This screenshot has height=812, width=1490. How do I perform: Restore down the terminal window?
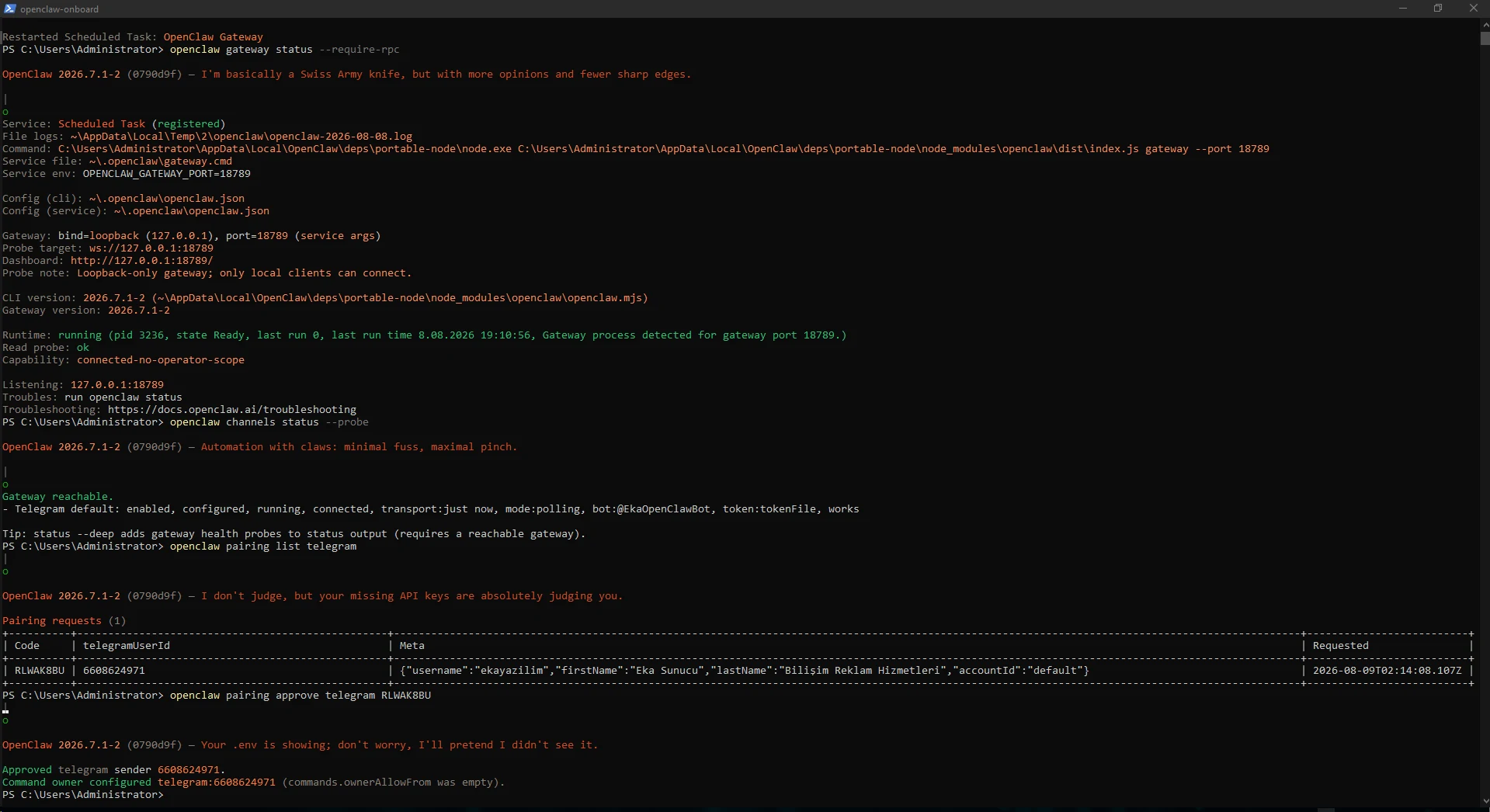point(1438,9)
